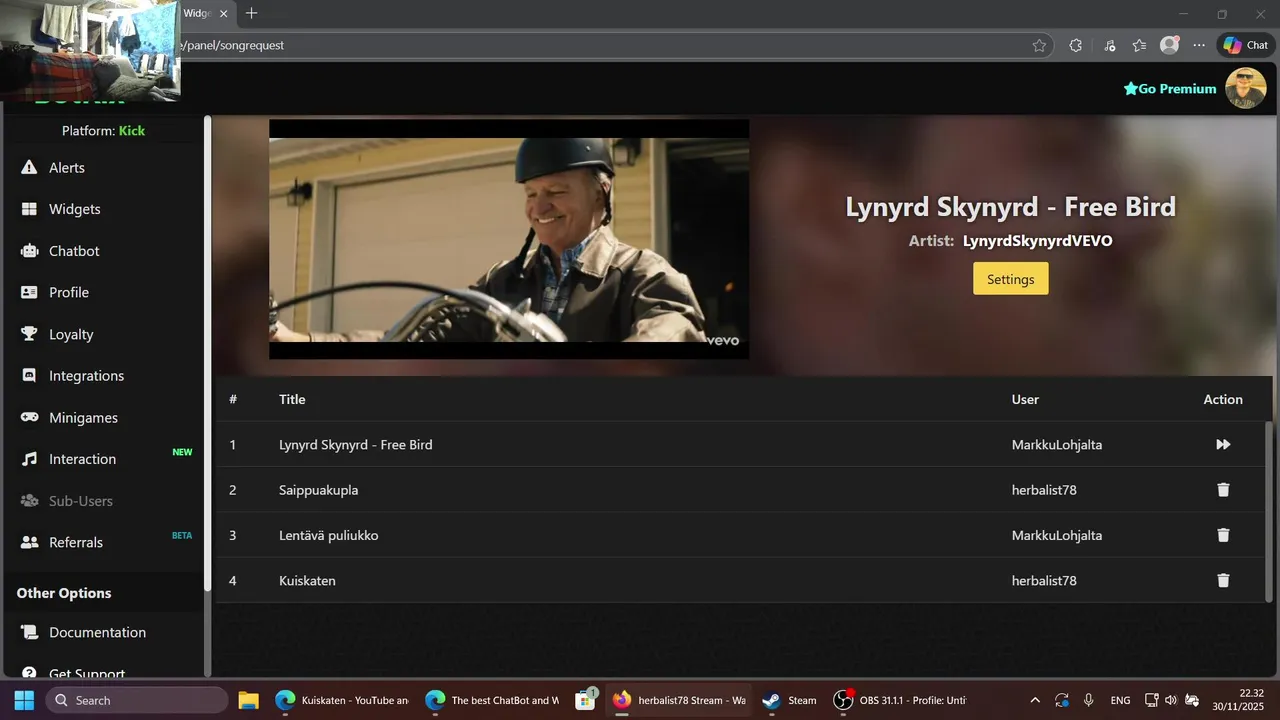Click the ENG language indicator
This screenshot has height=720, width=1280.
1121,700
